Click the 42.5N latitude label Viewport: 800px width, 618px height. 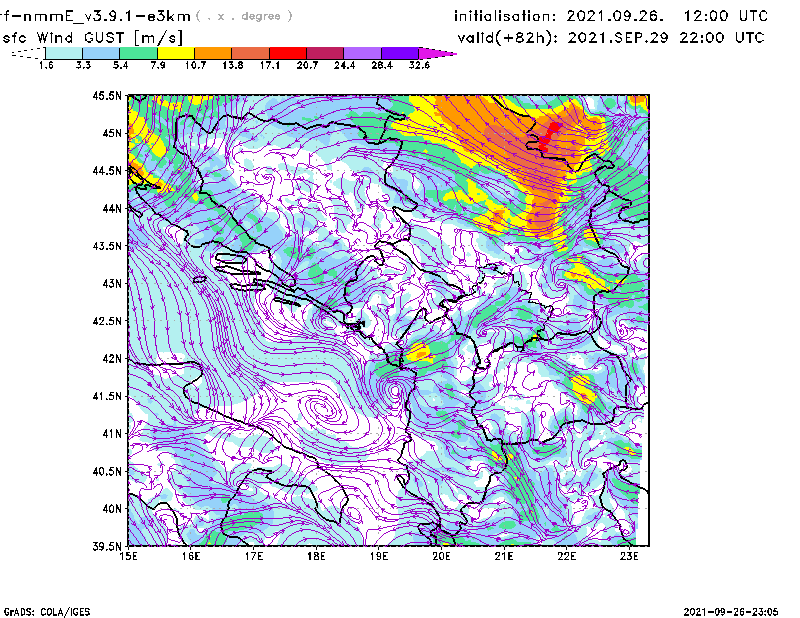pos(107,321)
